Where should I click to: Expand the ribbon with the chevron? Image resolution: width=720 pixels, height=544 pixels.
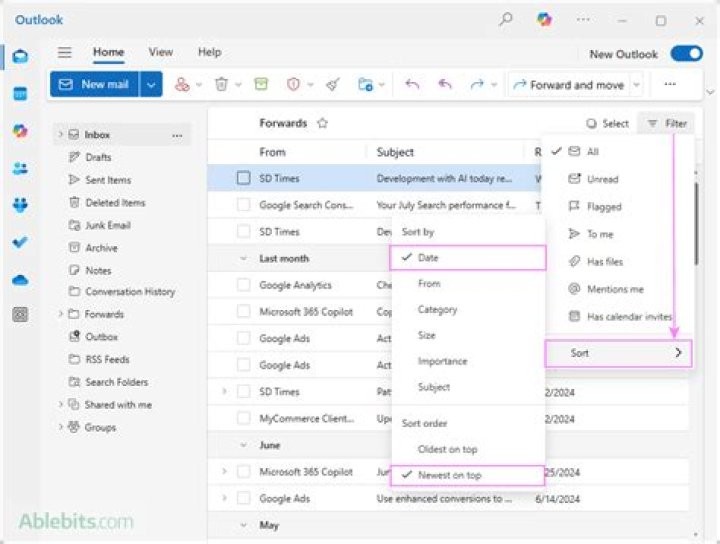710,92
